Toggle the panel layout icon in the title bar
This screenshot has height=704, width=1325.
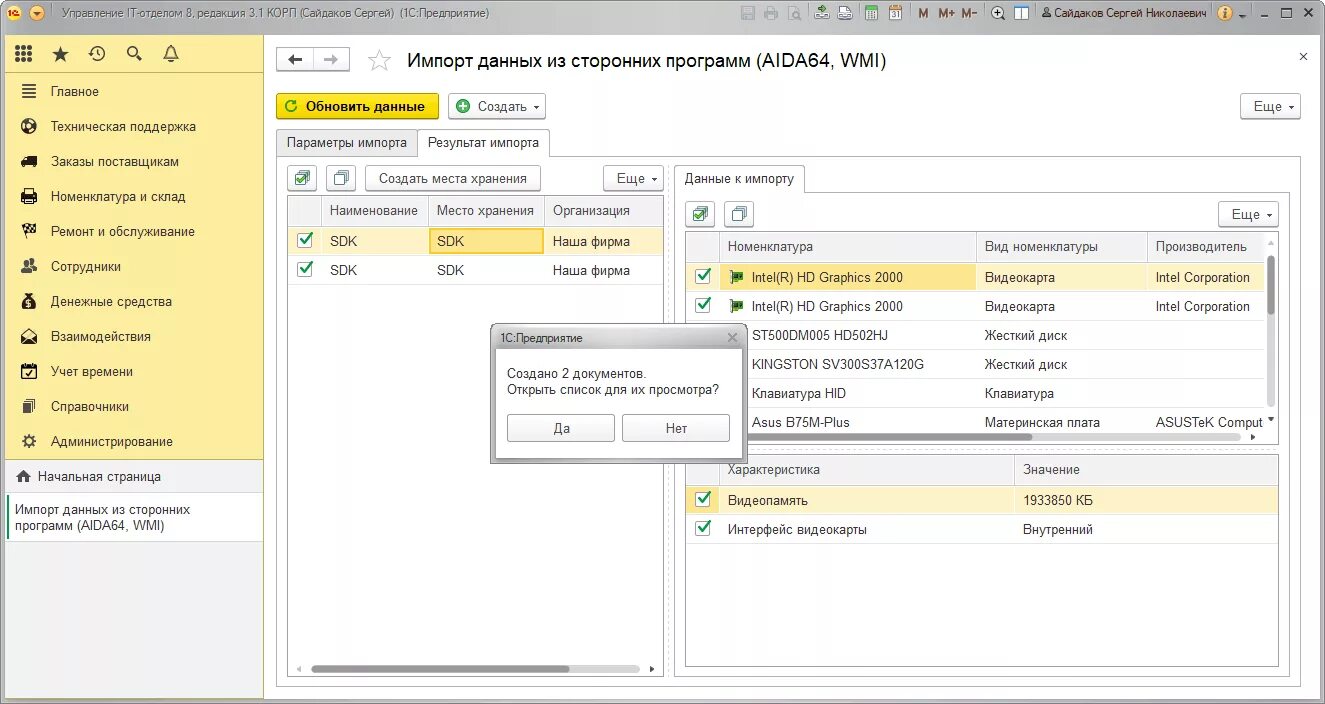1021,13
